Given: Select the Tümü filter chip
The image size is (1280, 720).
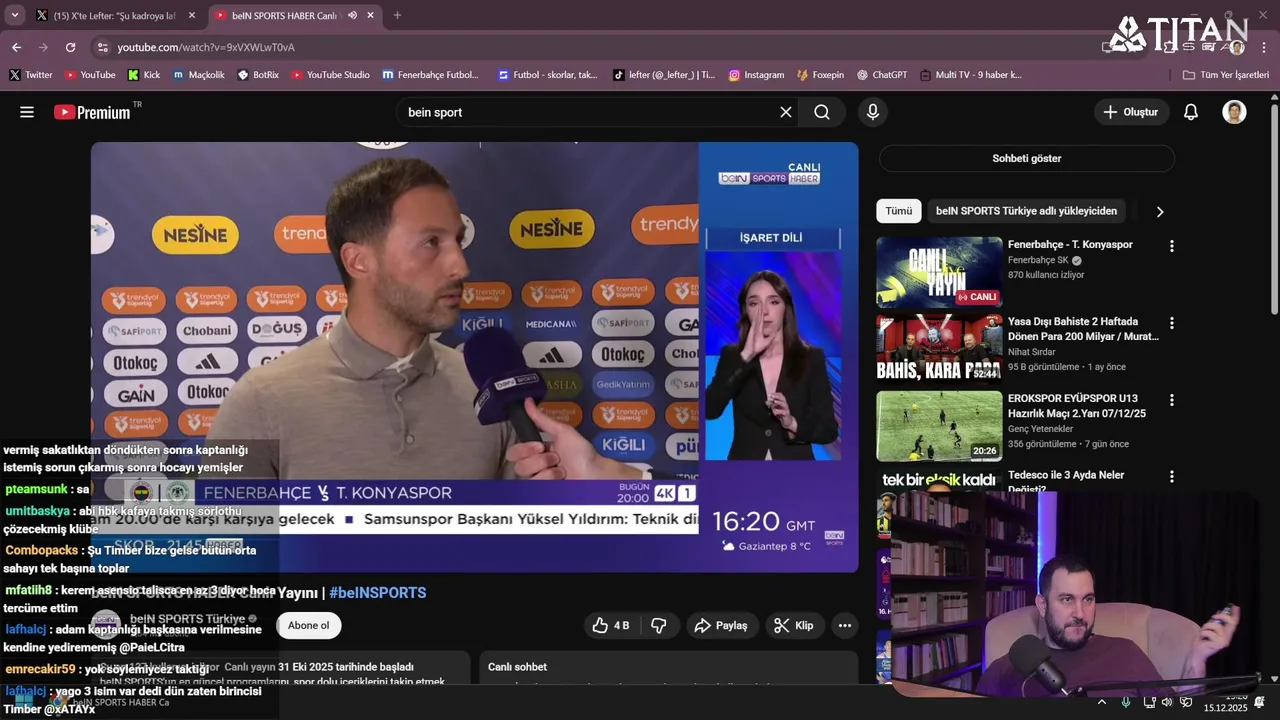Looking at the screenshot, I should pyautogui.click(x=898, y=211).
